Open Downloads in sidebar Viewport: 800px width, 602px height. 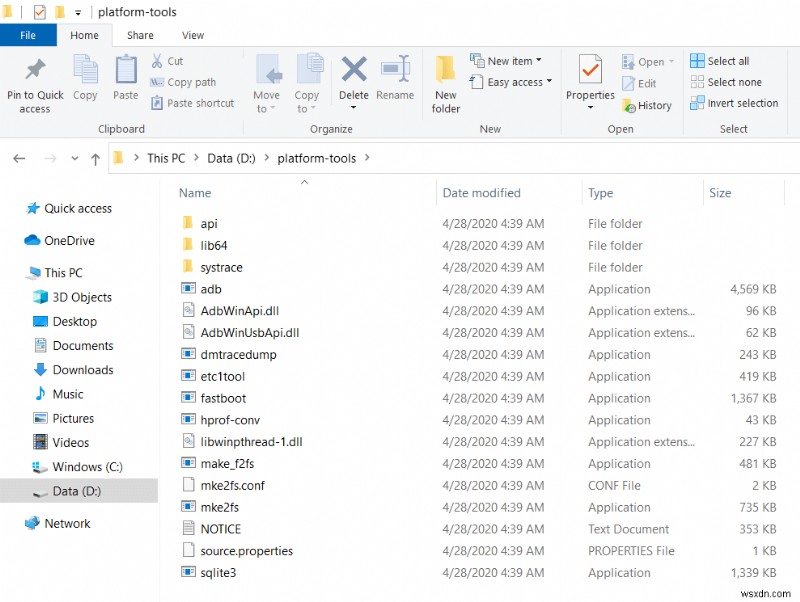[x=73, y=370]
